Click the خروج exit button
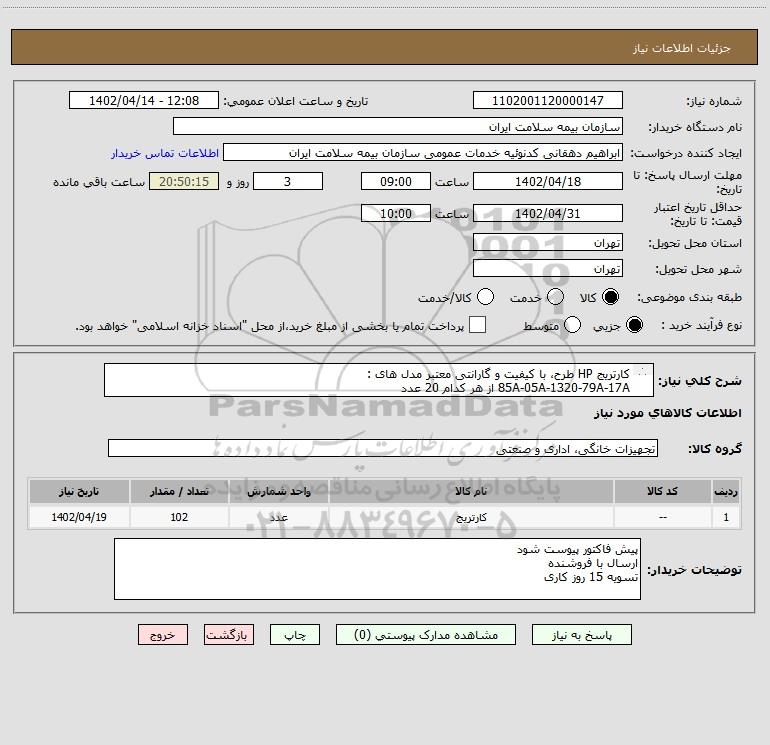 163,635
